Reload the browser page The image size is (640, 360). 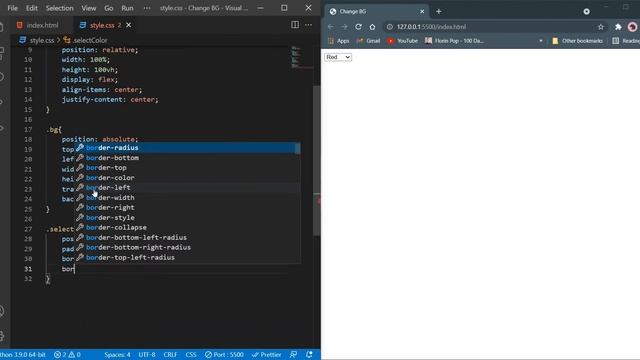[x=358, y=27]
